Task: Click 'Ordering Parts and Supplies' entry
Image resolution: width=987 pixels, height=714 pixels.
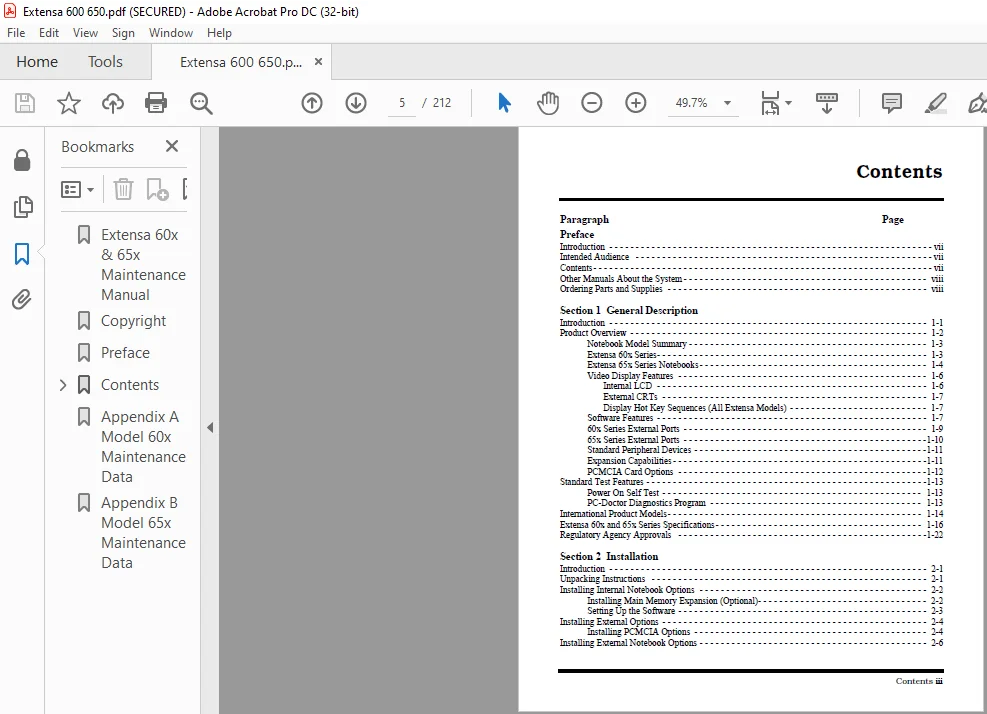Action: pyautogui.click(x=611, y=289)
